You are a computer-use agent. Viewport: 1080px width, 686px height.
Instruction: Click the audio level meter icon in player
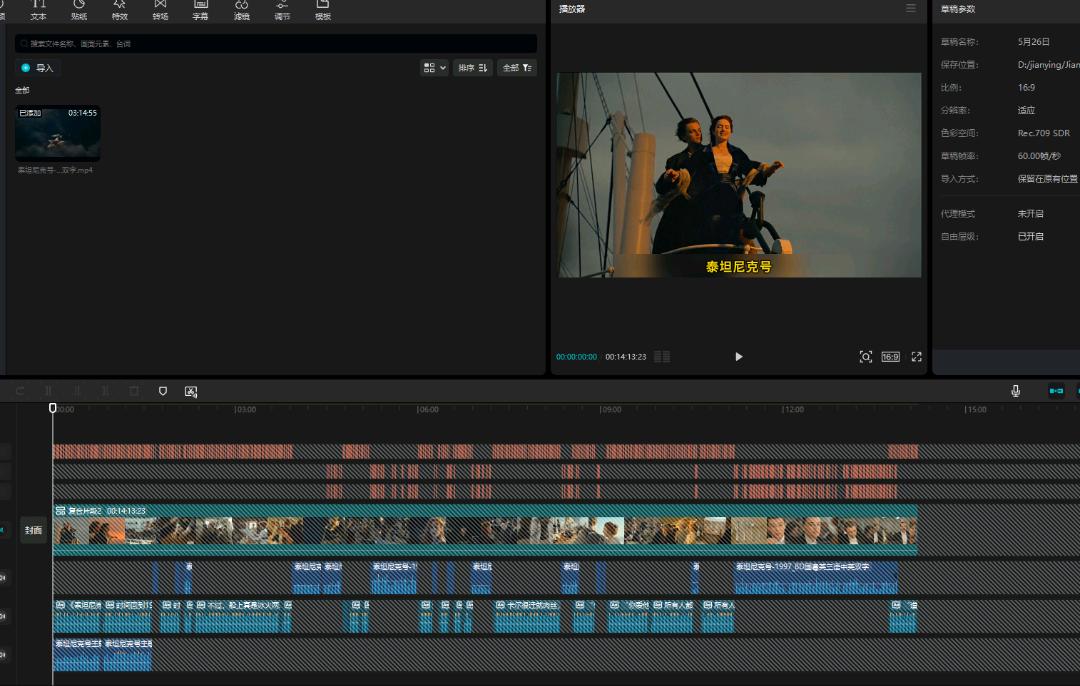(662, 357)
